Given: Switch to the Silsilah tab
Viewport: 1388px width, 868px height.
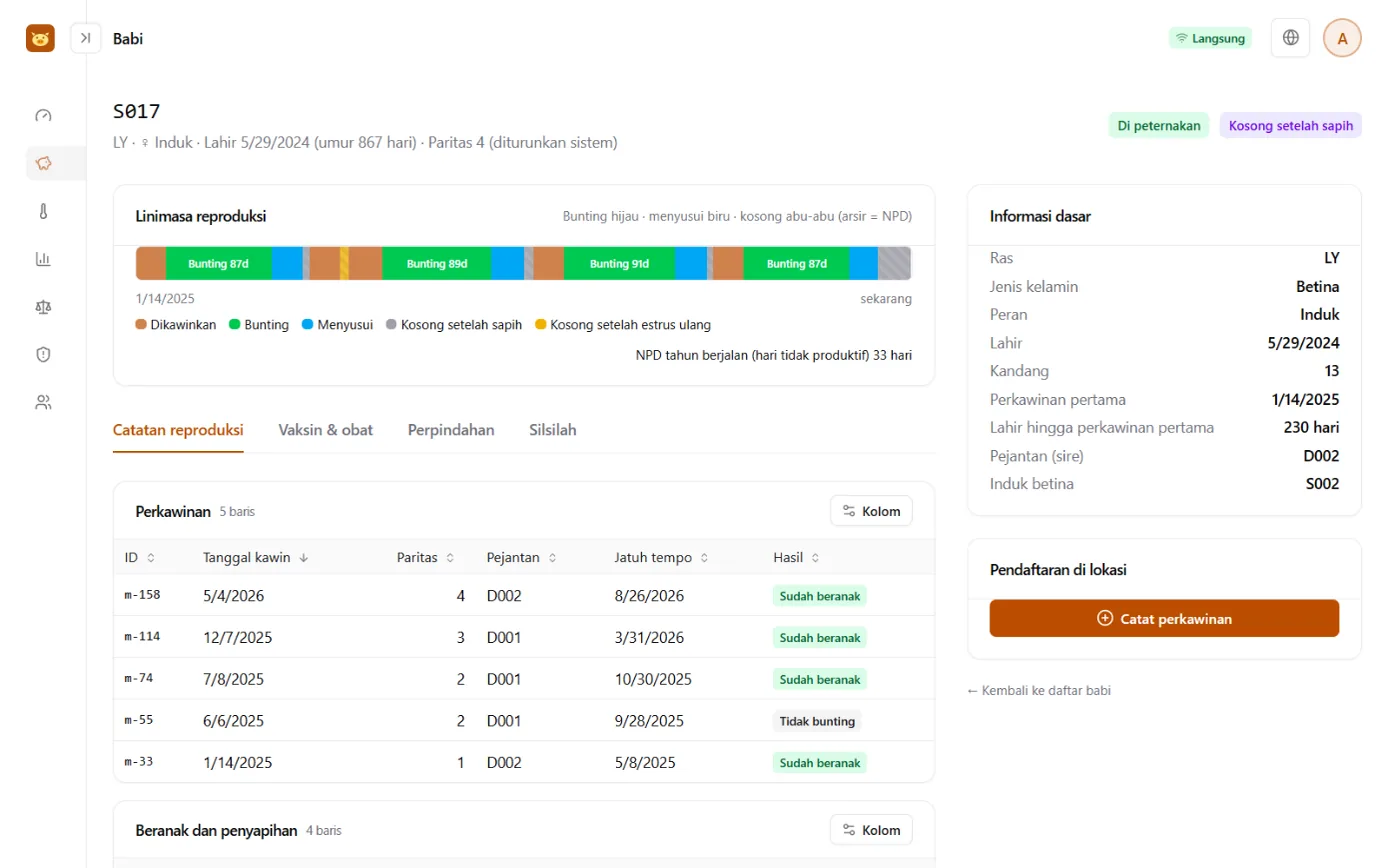Looking at the screenshot, I should pyautogui.click(x=552, y=430).
